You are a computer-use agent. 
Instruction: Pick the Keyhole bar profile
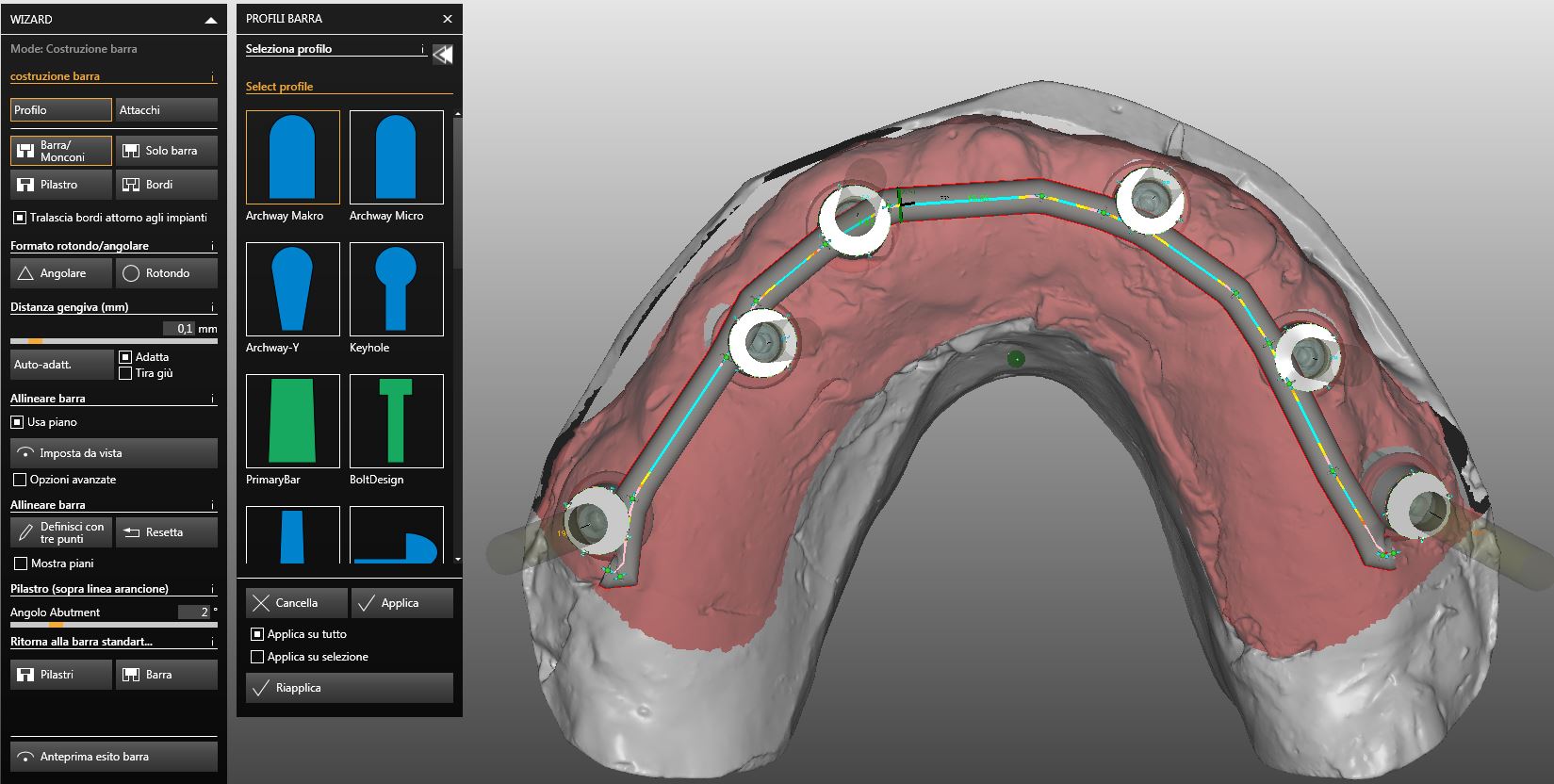(x=396, y=289)
